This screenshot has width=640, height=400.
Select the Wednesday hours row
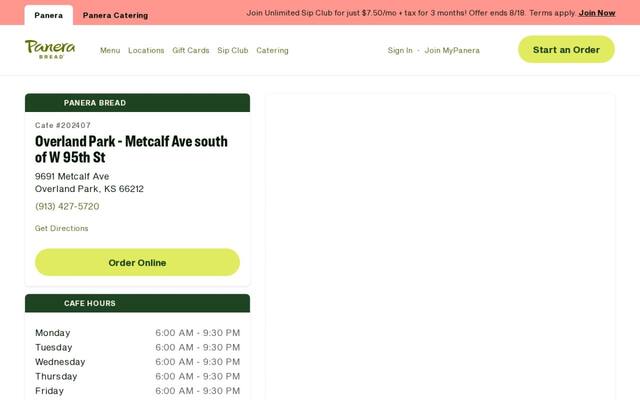pos(138,362)
